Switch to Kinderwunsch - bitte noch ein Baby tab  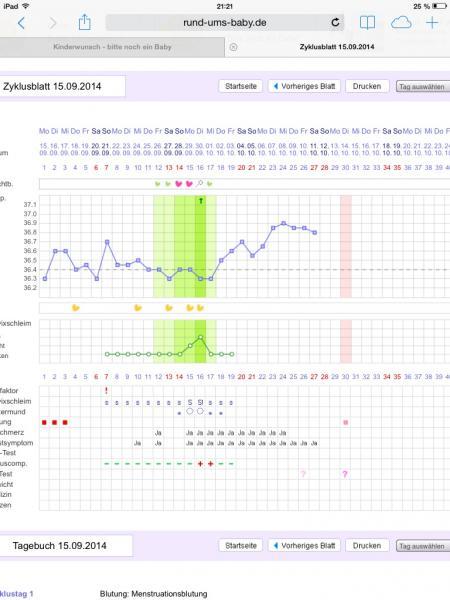(112, 47)
